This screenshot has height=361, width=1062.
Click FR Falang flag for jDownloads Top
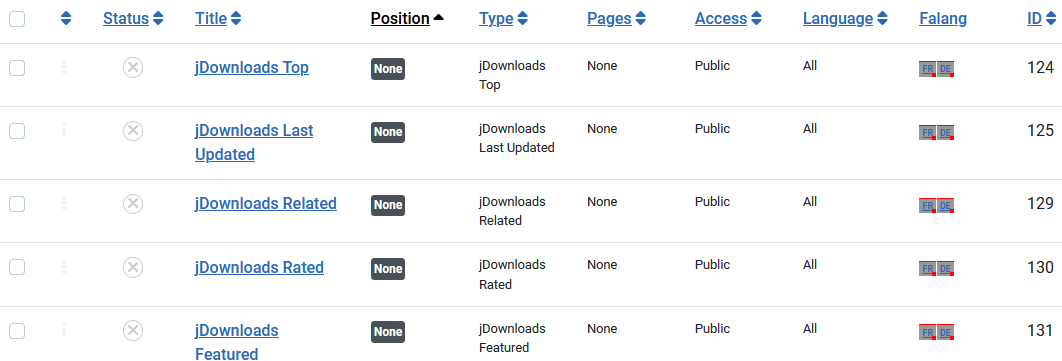[x=927, y=69]
